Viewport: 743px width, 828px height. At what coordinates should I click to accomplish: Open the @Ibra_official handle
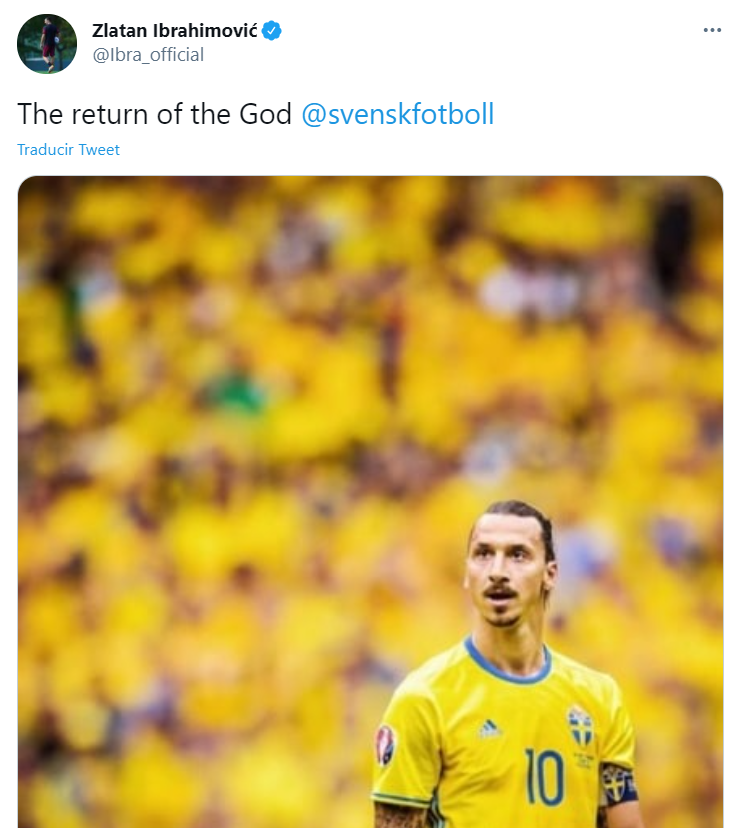pyautogui.click(x=148, y=55)
